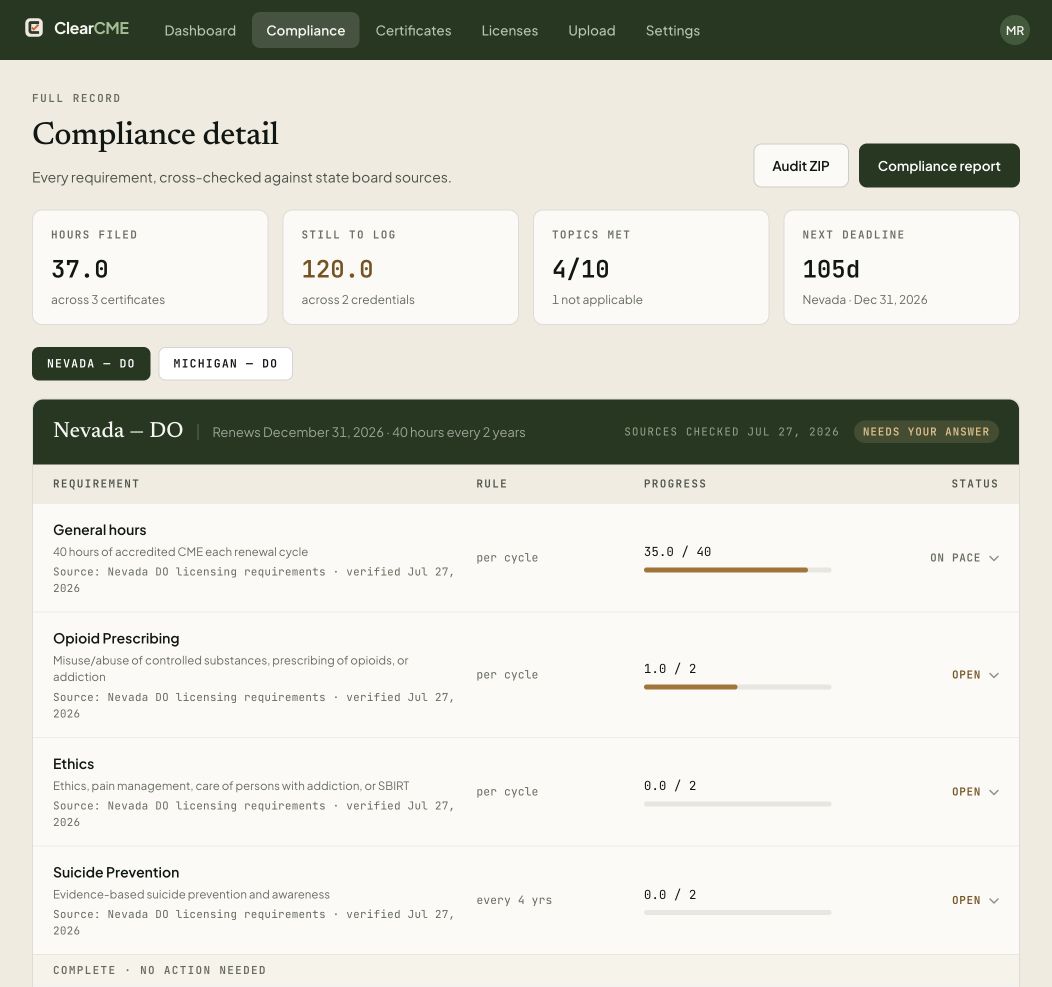Screen dimensions: 1052x987
Task: Select the Nevada – DO credential tab
Action: [x=91, y=364]
